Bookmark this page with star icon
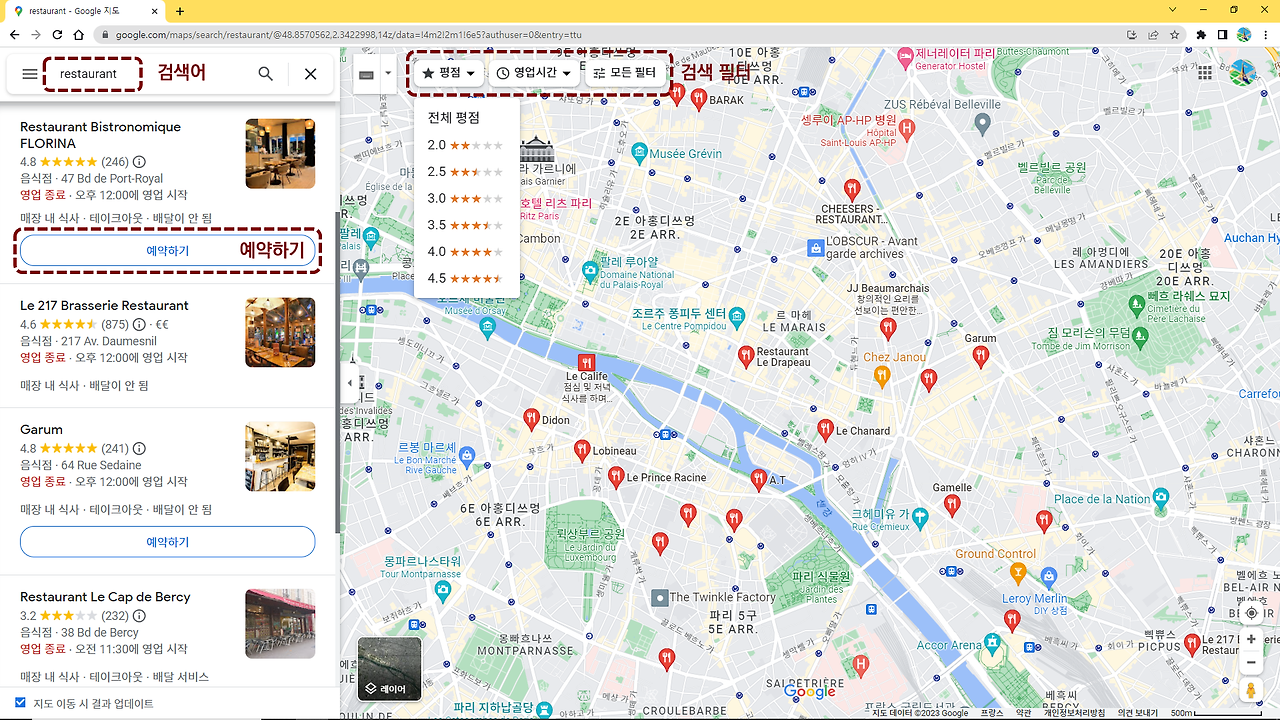The image size is (1280, 720). click(1174, 34)
